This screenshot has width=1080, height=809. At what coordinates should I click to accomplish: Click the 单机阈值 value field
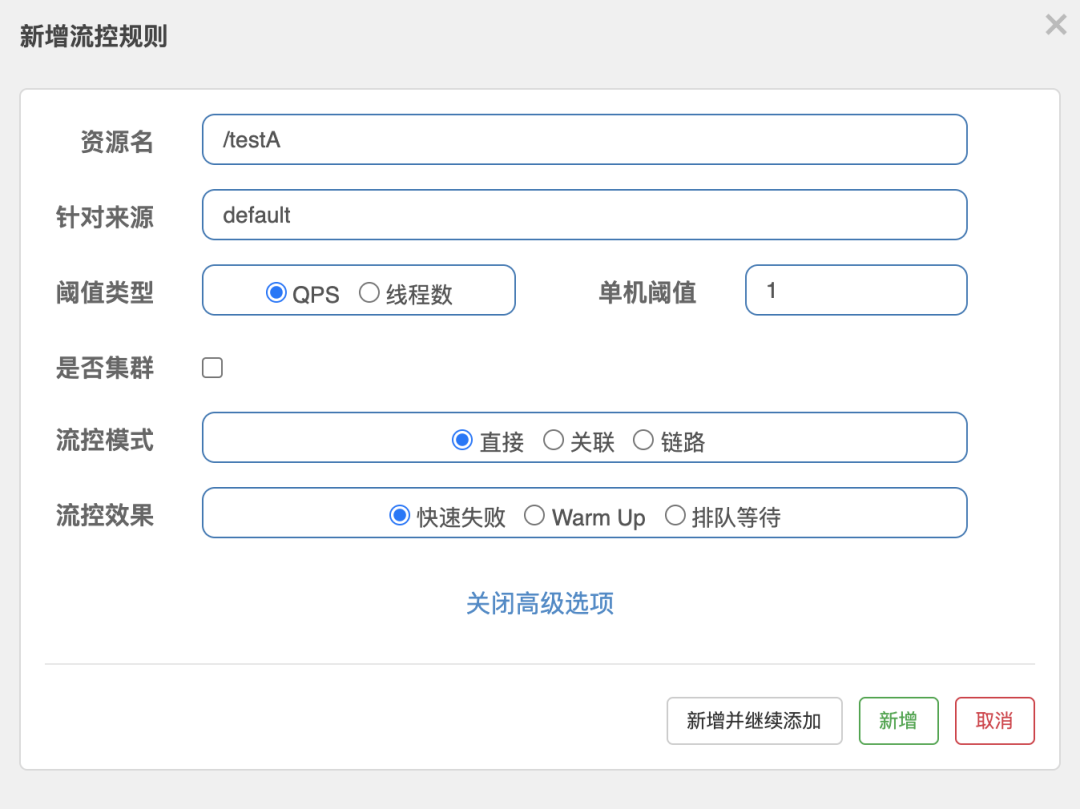point(856,290)
